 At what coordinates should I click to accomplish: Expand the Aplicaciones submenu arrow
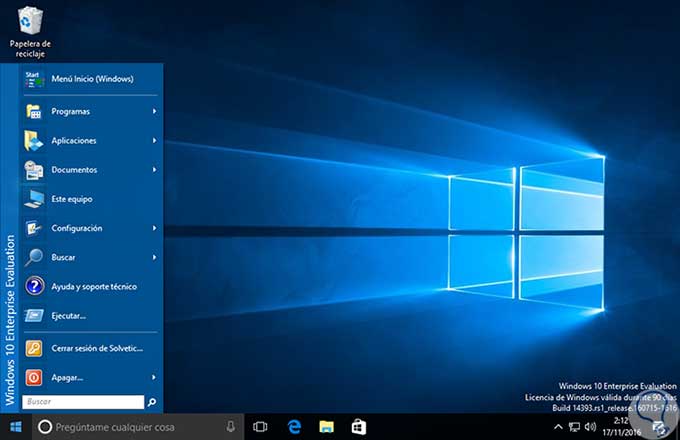(154, 140)
